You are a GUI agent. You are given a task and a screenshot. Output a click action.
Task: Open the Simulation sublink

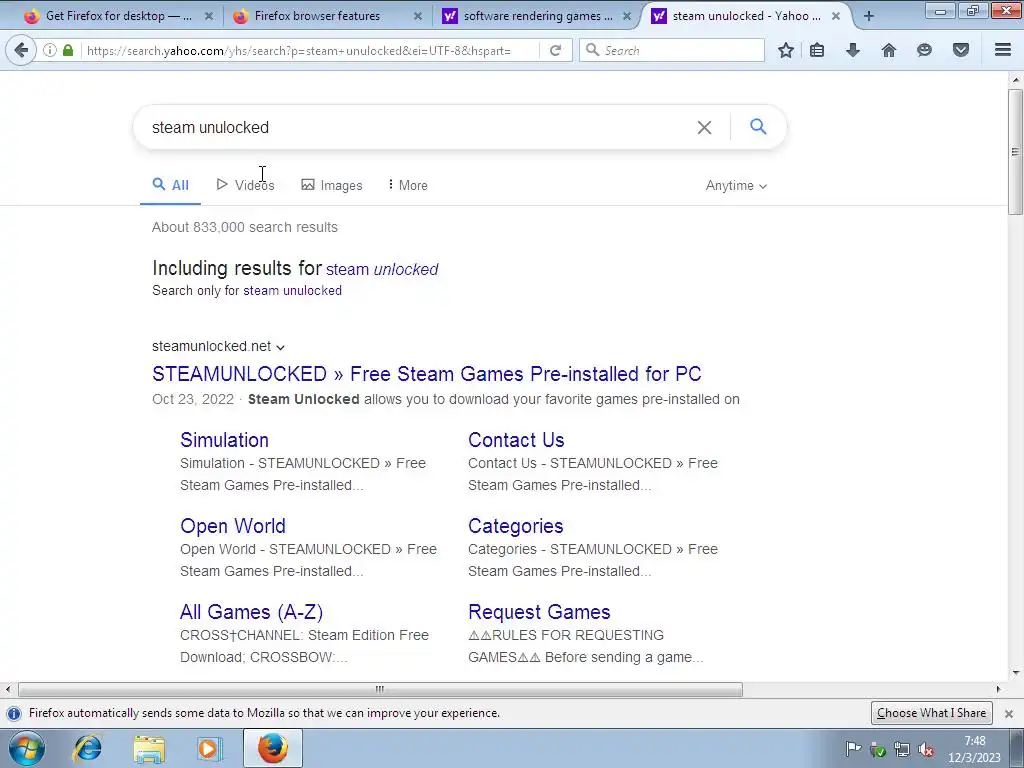click(224, 440)
